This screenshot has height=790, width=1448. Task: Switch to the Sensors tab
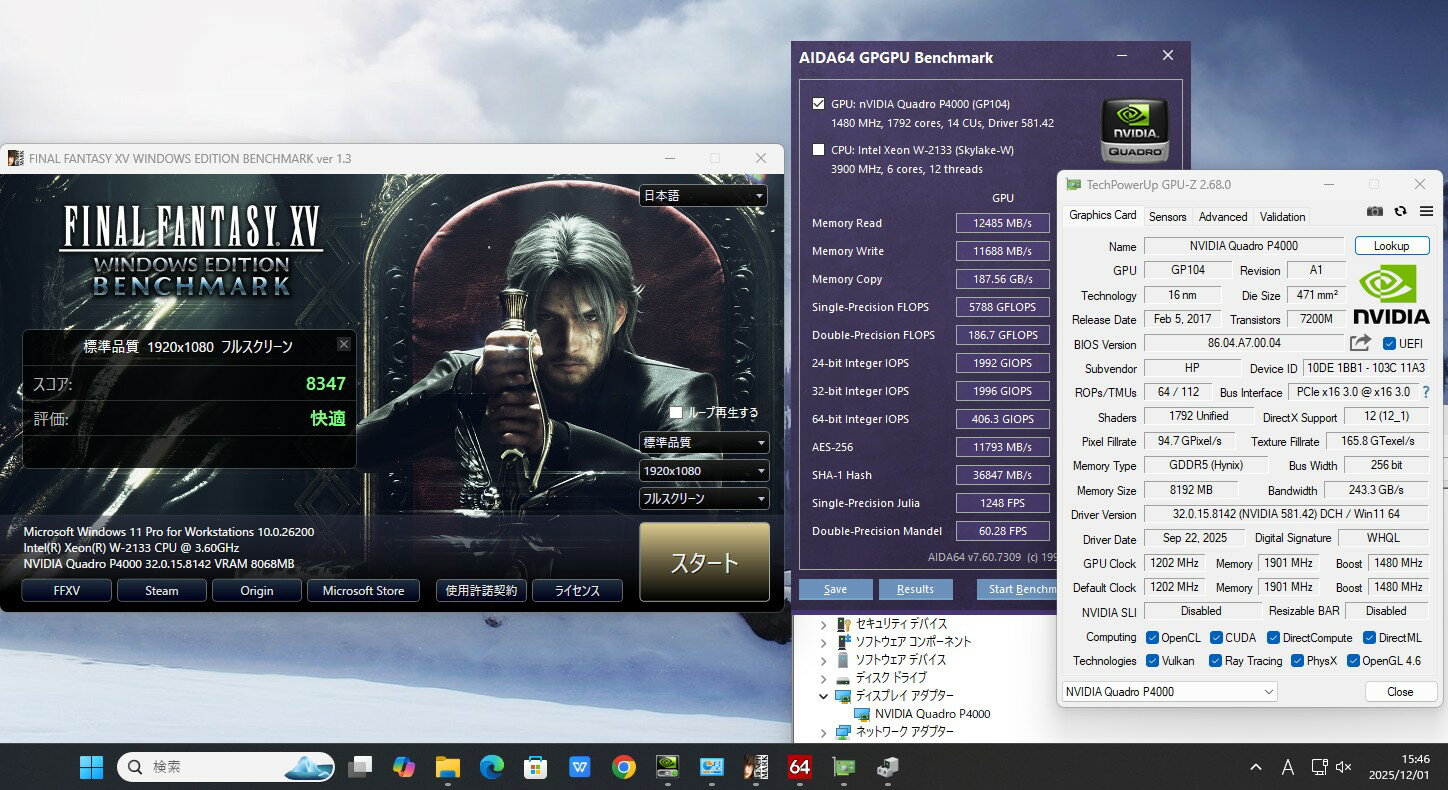coord(1167,216)
